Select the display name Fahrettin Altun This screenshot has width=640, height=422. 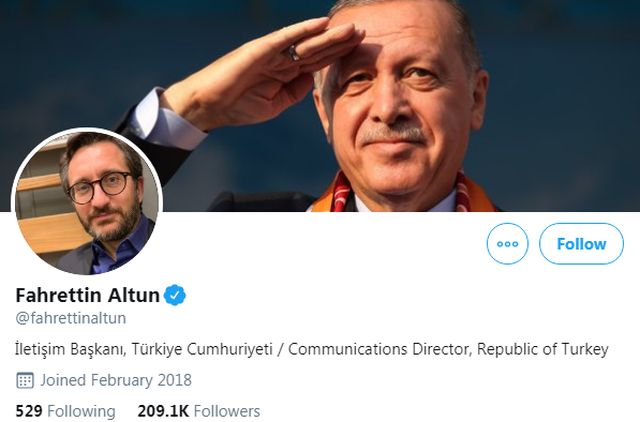(87, 295)
